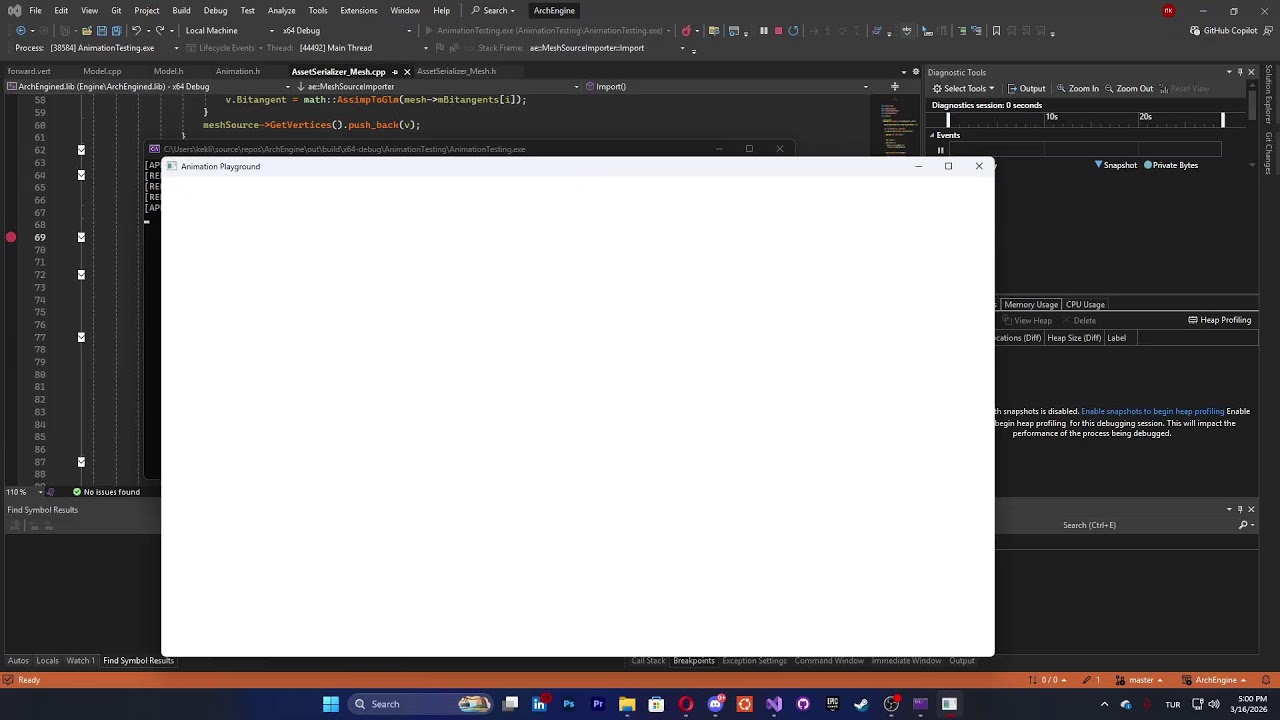Open the Build menu
Viewport: 1280px width, 720px height.
(181, 10)
